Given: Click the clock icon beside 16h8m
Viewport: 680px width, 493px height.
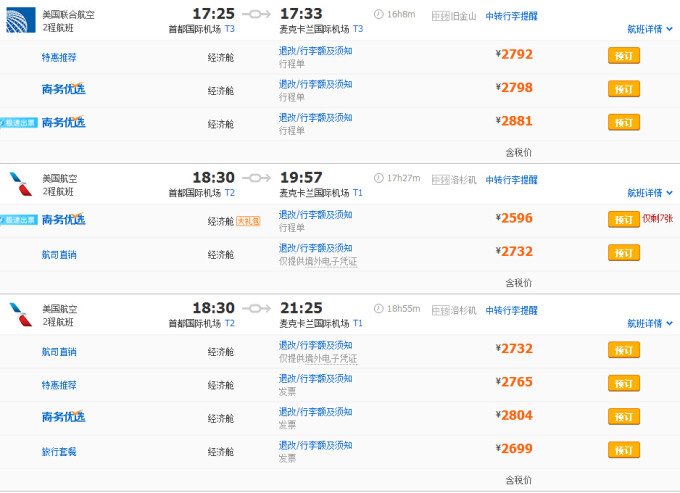Looking at the screenshot, I should [x=378, y=14].
